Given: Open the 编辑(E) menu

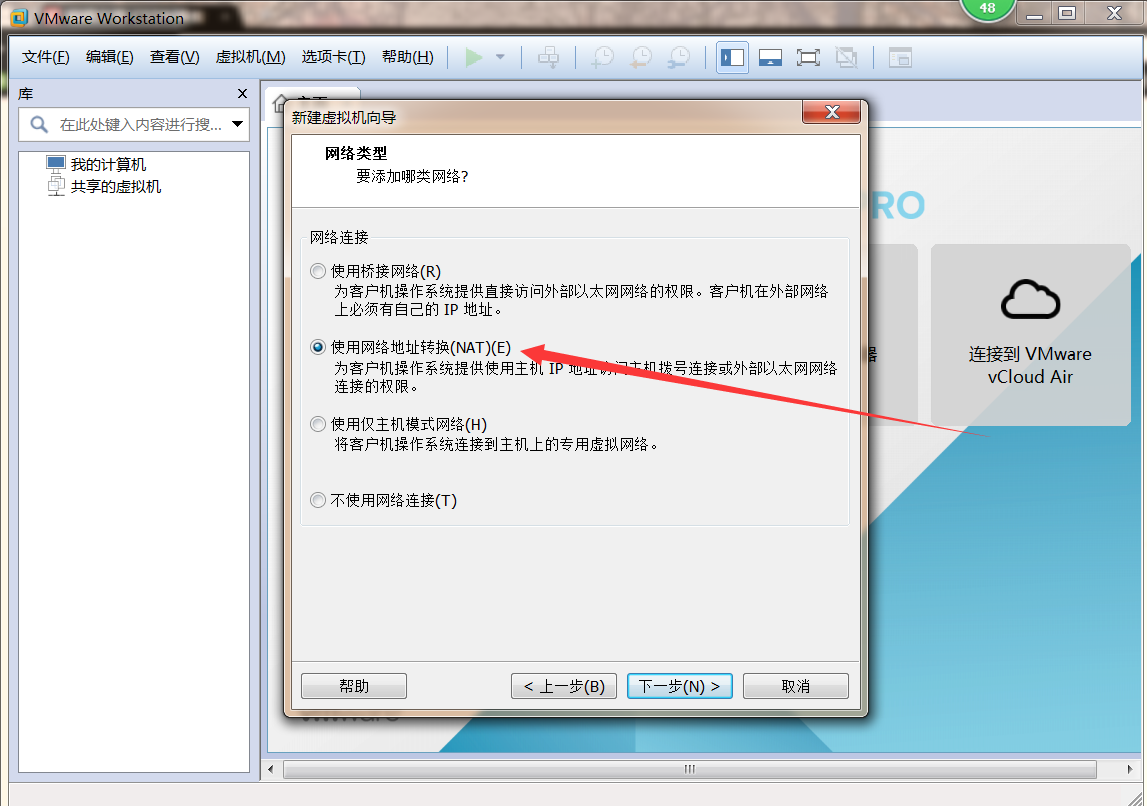Looking at the screenshot, I should click(x=110, y=57).
